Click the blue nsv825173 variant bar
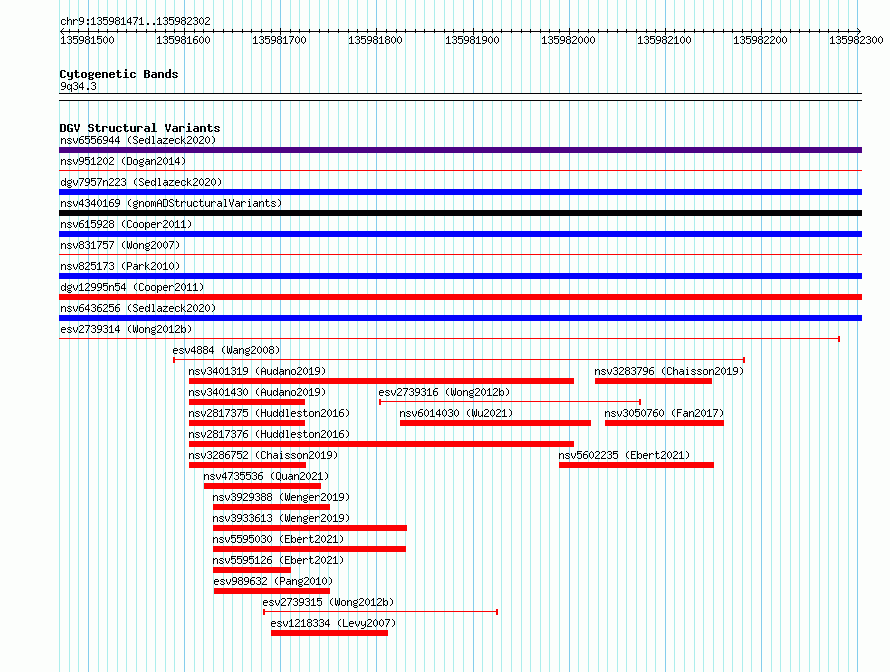This screenshot has height=672, width=890. [460, 276]
